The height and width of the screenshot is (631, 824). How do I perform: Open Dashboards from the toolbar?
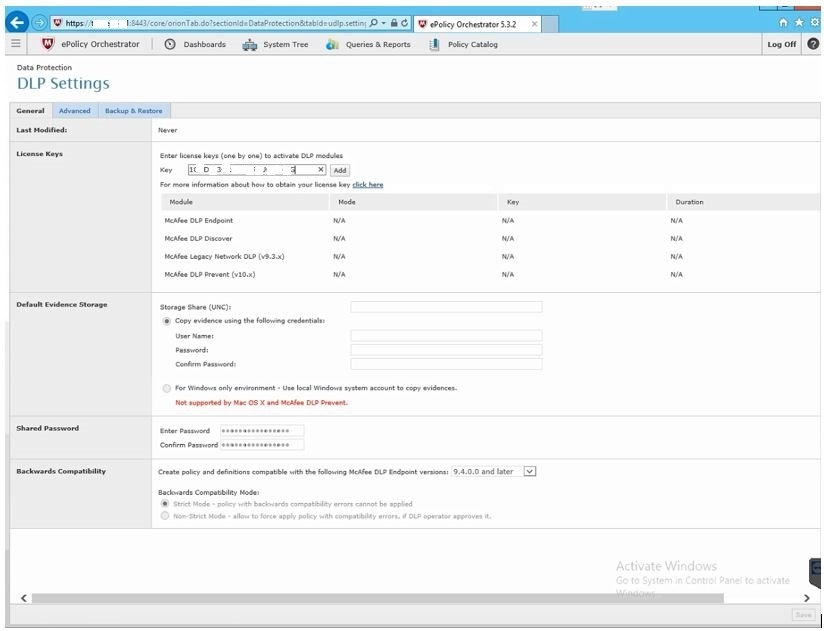tap(195, 44)
